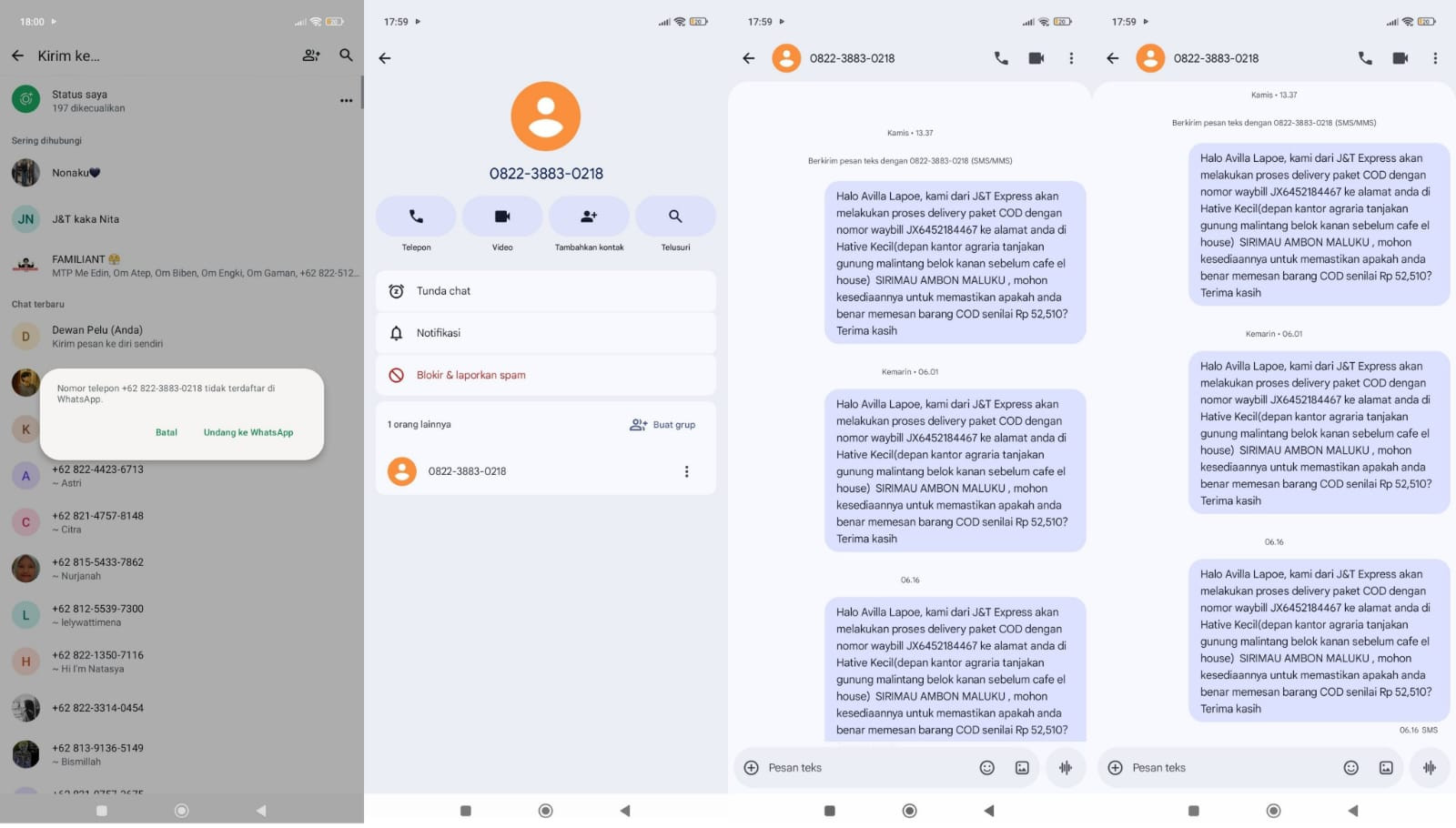This screenshot has height=828, width=1456.
Task: Open overflow menu in fourth screen header
Action: click(x=1435, y=58)
